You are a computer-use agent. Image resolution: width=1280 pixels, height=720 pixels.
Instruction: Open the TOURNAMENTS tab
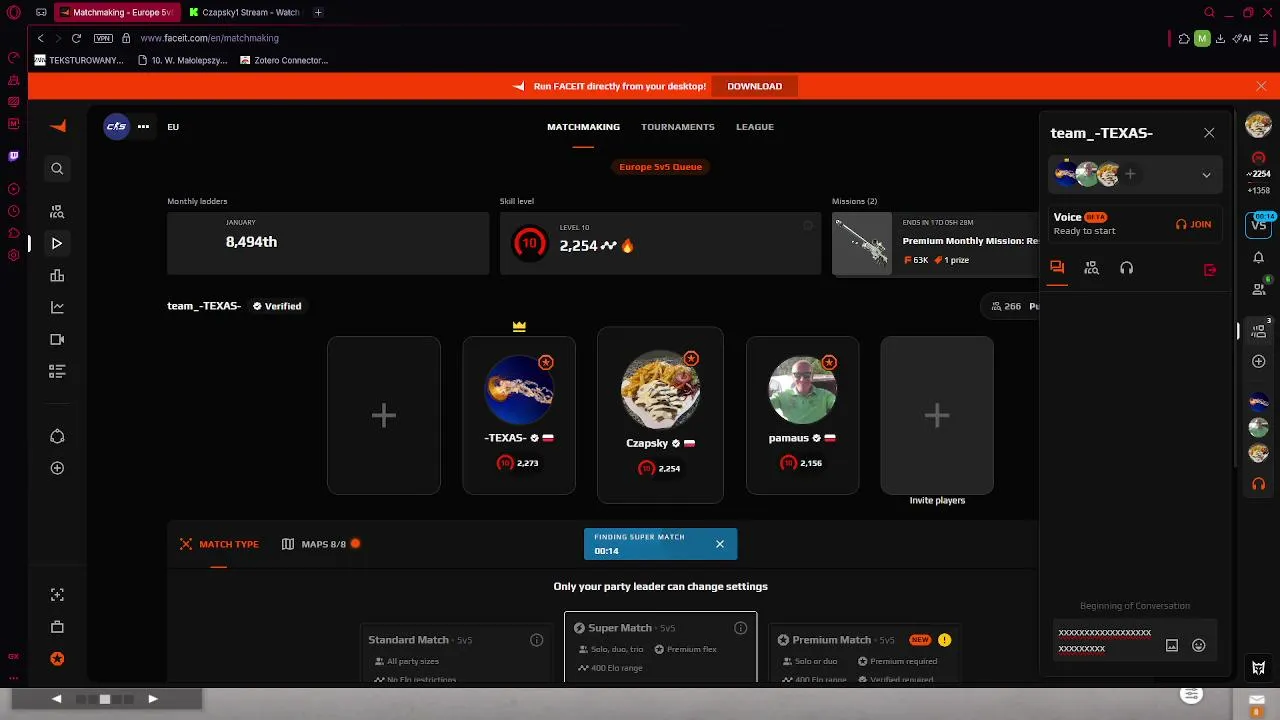678,127
